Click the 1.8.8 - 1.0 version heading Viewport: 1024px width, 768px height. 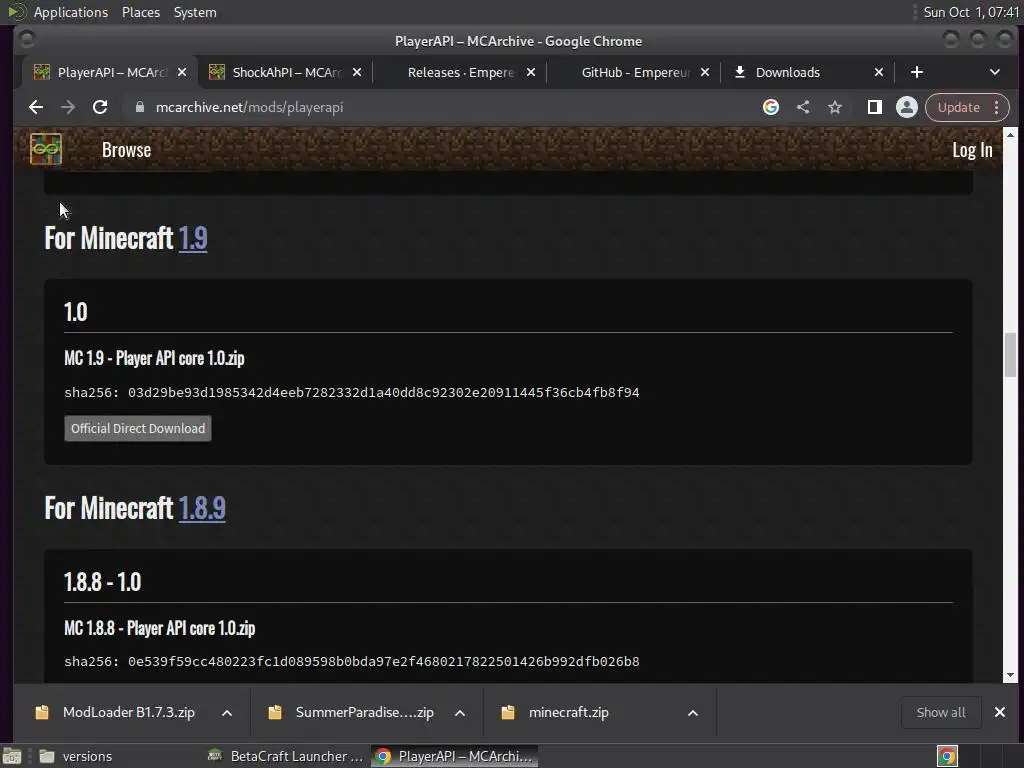click(103, 582)
